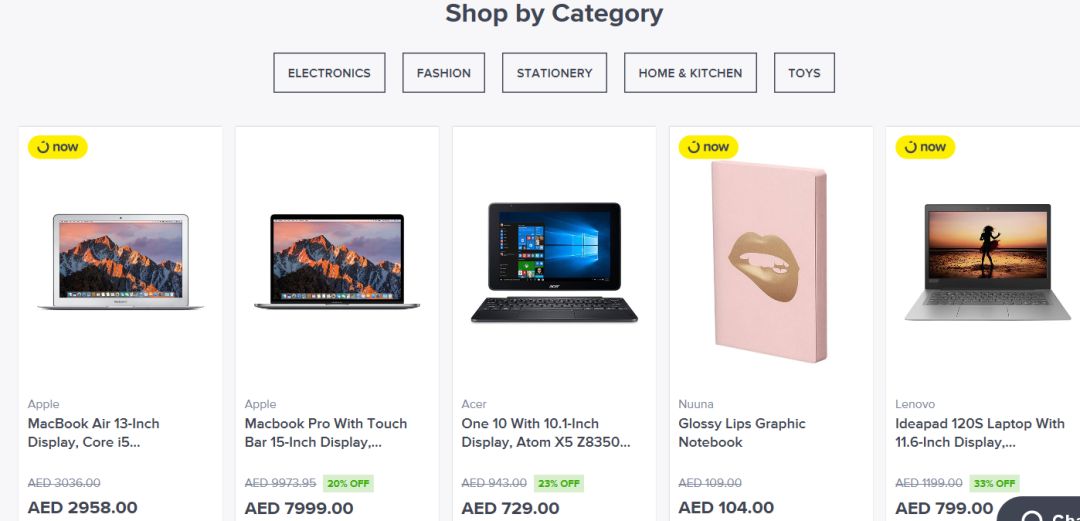Open the 'Glossy Lips Graphic Notebook' link

[x=742, y=433]
